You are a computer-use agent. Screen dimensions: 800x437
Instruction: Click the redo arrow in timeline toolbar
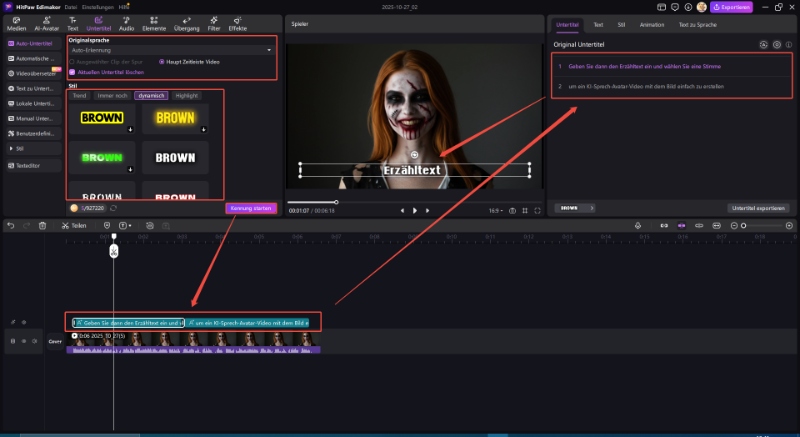pos(27,225)
